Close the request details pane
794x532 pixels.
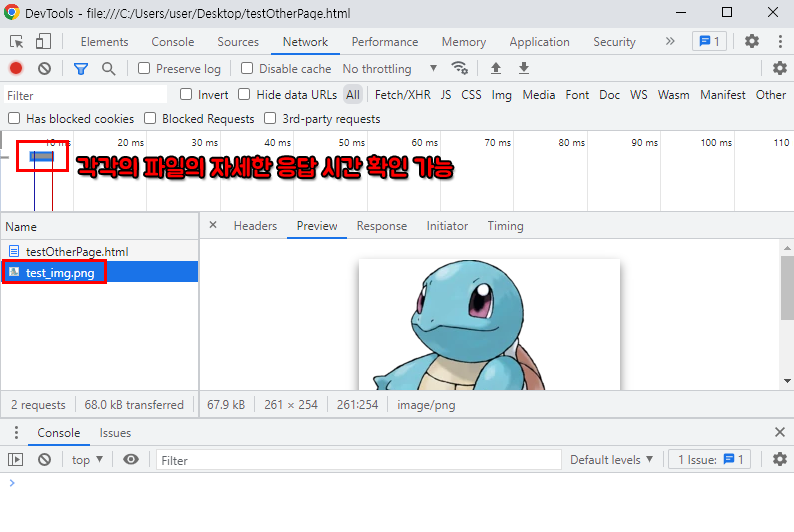(x=213, y=225)
